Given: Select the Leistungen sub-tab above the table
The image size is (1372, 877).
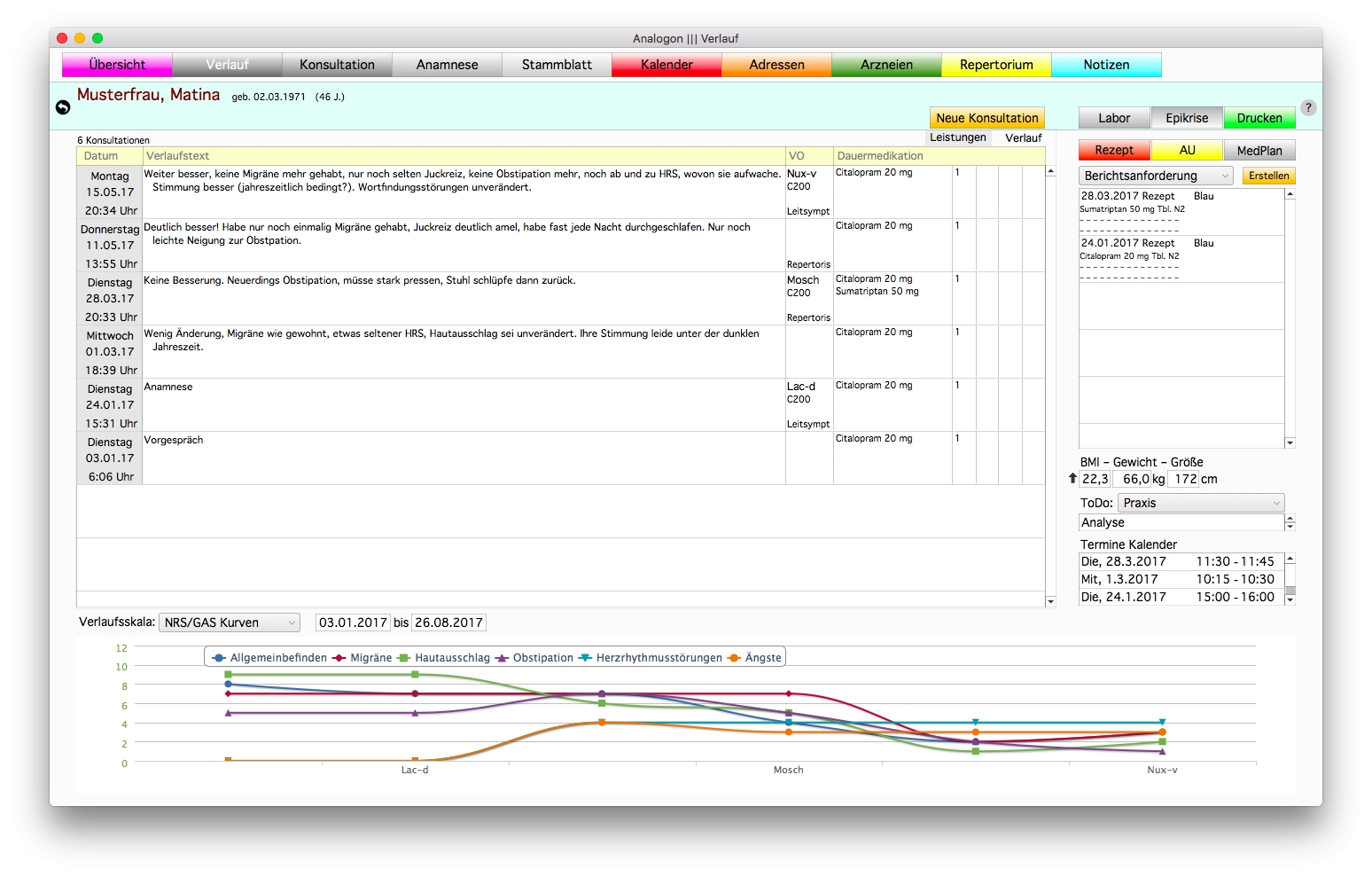Looking at the screenshot, I should tap(957, 137).
